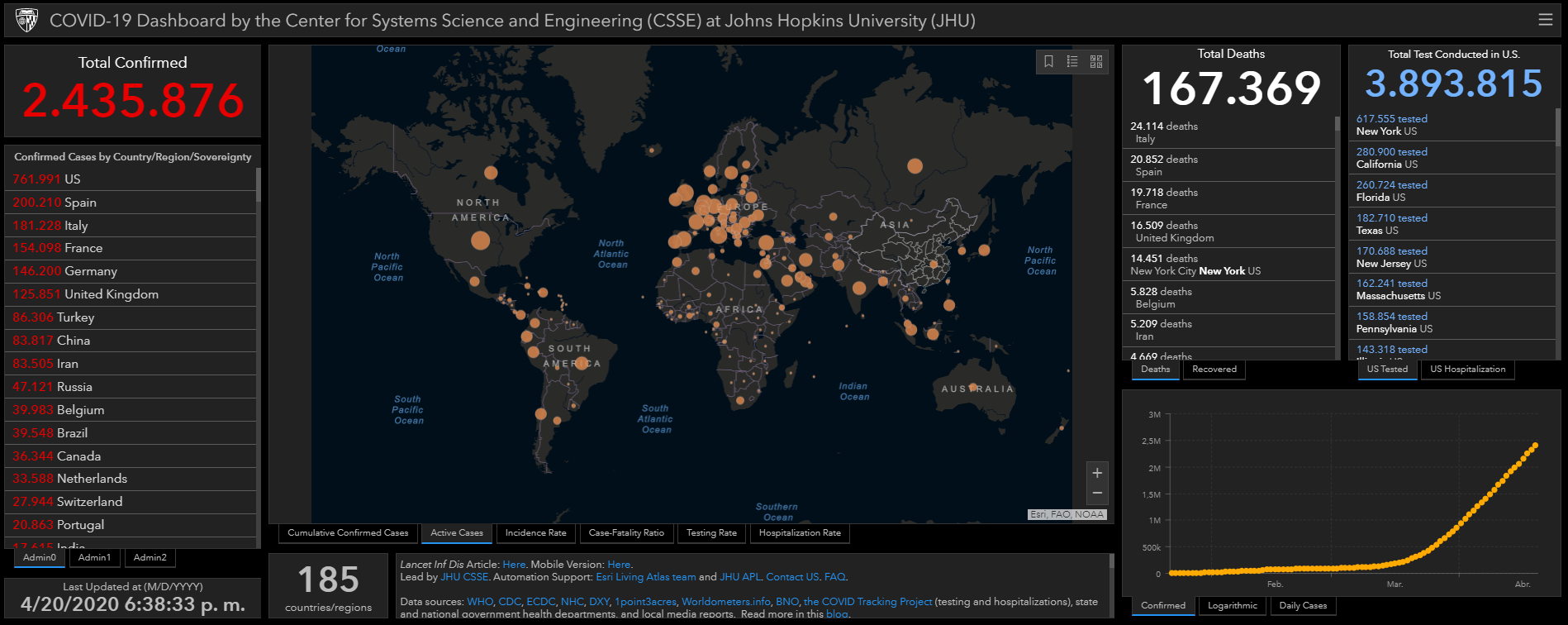Screen dimensions: 1568x625
Task: Open the CDC data source link
Action: (509, 602)
